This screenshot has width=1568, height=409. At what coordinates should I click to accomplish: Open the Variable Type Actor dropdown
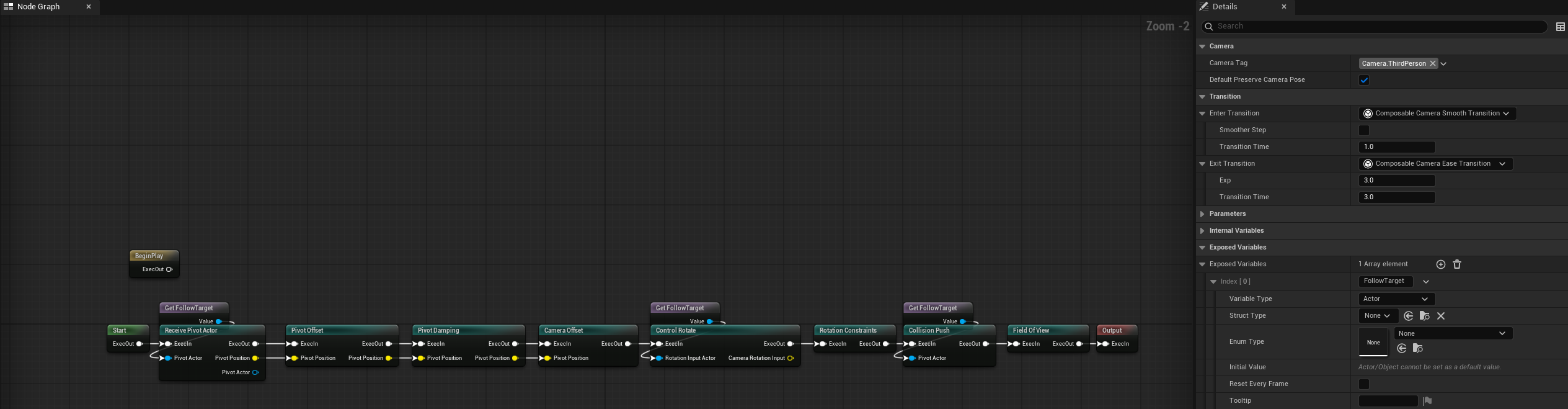[x=1396, y=299]
